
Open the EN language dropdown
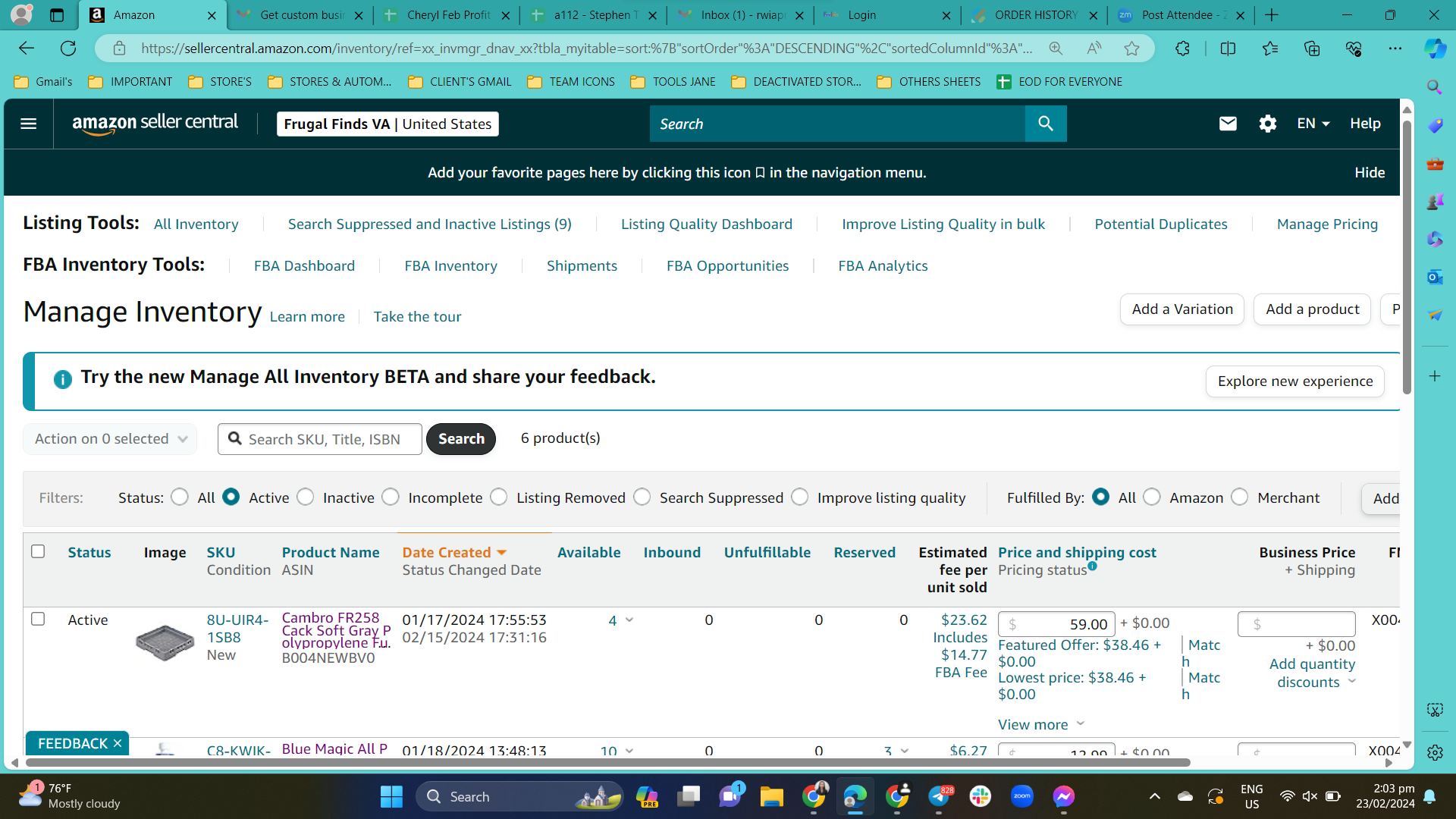(x=1313, y=124)
